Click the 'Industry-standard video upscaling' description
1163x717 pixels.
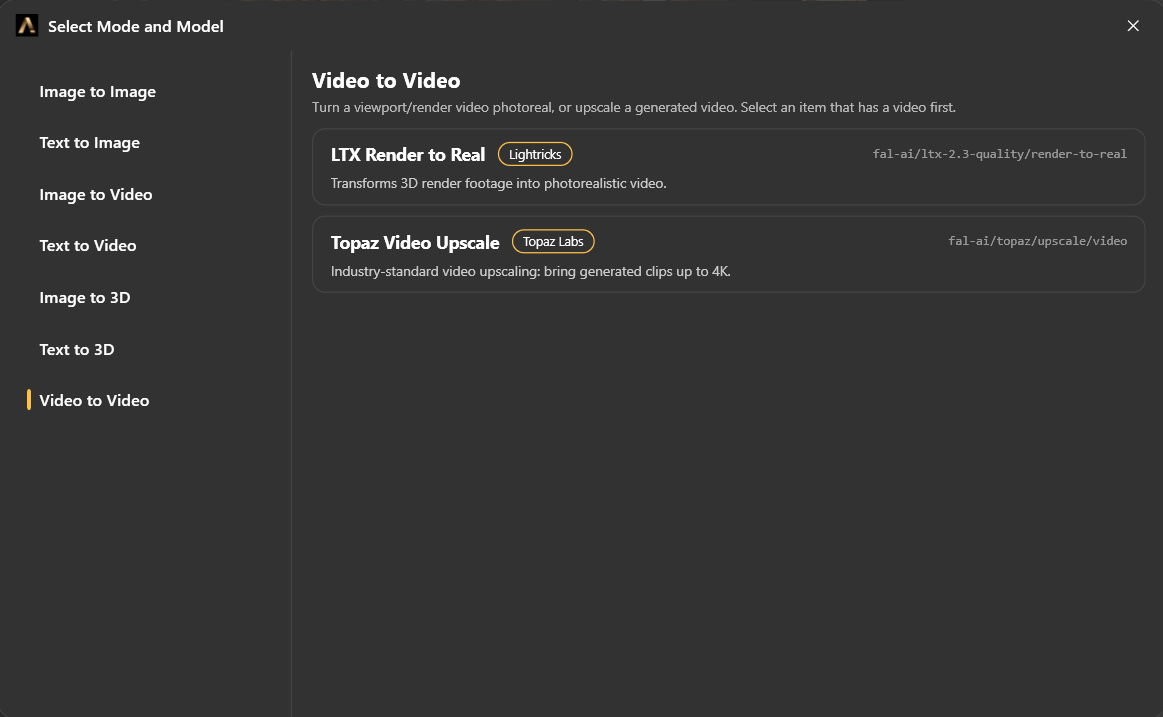[x=530, y=271]
